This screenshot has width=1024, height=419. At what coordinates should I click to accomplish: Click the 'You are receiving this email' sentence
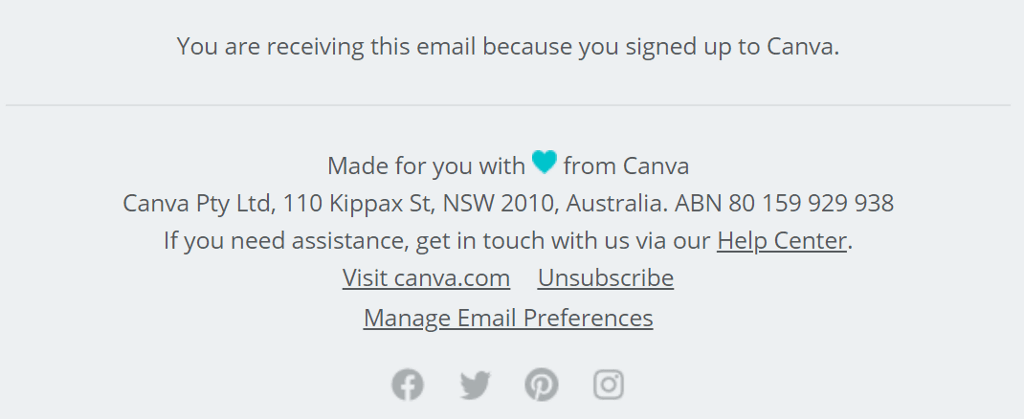[x=400, y=46]
